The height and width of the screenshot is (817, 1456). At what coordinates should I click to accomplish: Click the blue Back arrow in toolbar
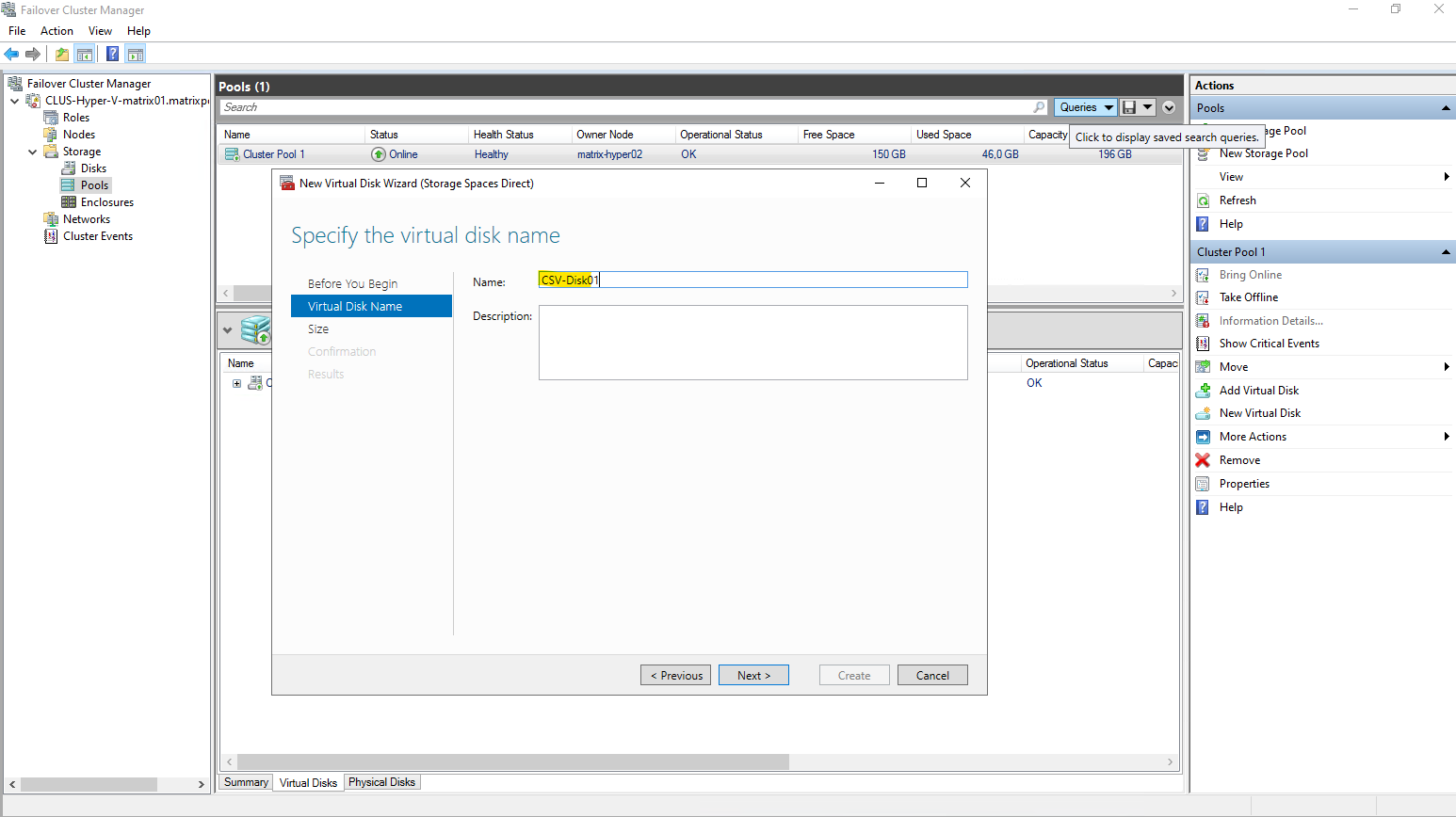(x=11, y=55)
